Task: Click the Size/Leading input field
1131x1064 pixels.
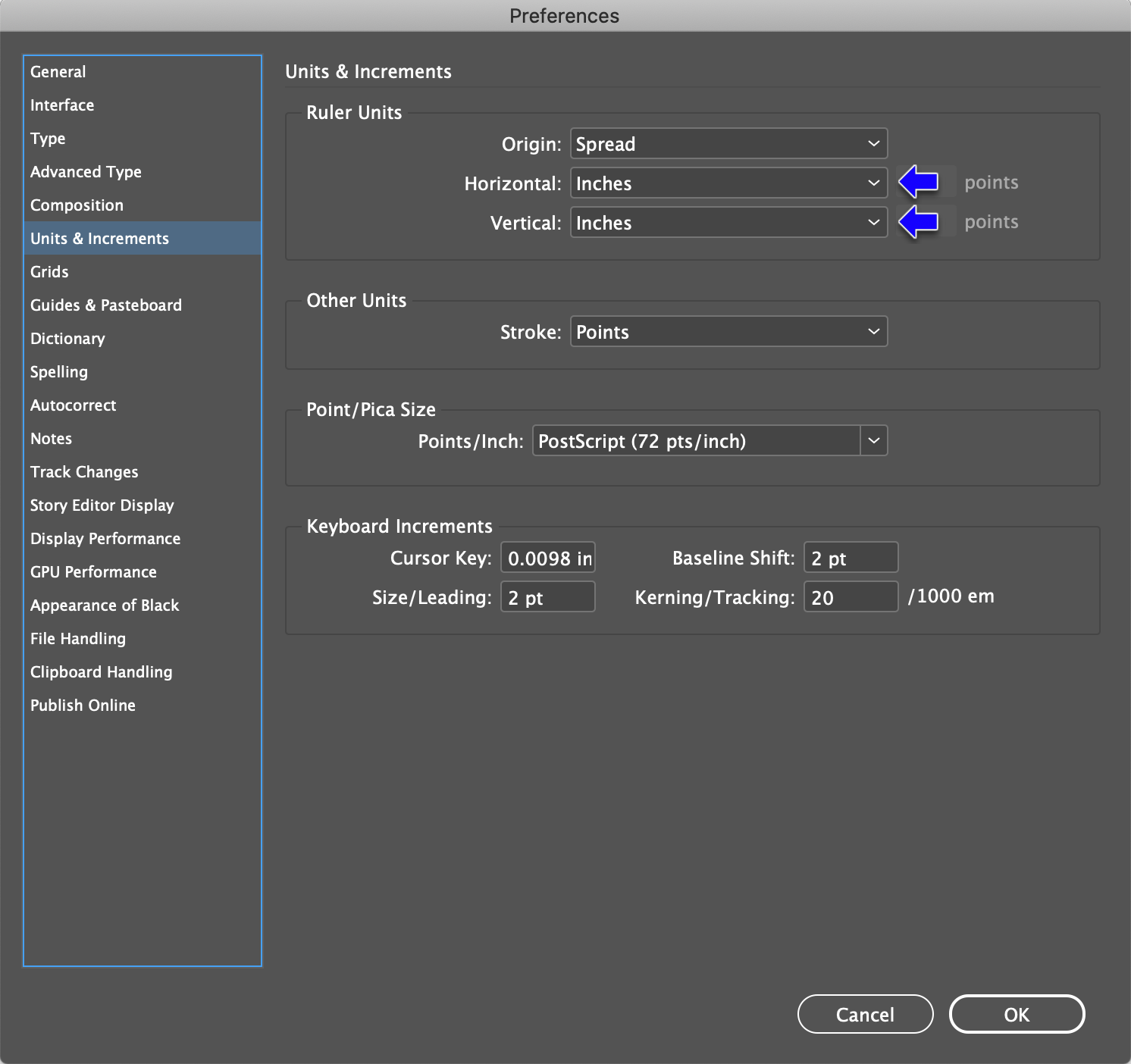Action: (548, 597)
